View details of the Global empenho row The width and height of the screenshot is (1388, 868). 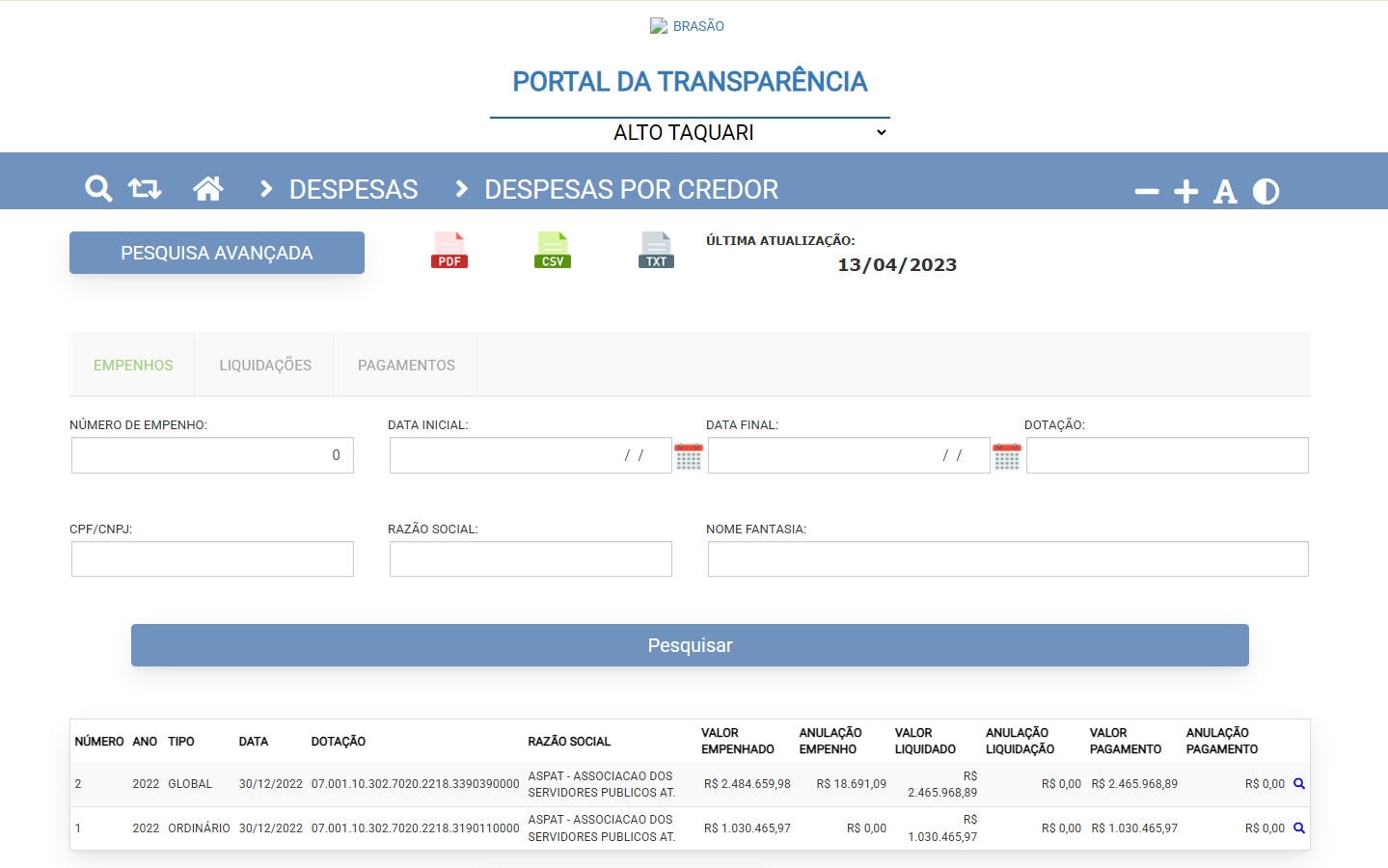point(1299,784)
